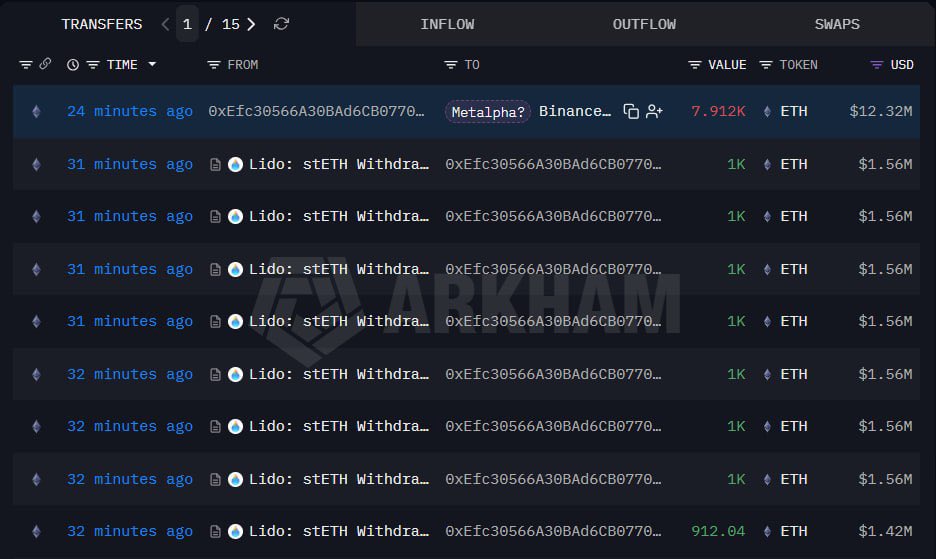The image size is (936, 559).
Task: Click the TIME column header label
Action: (x=122, y=64)
